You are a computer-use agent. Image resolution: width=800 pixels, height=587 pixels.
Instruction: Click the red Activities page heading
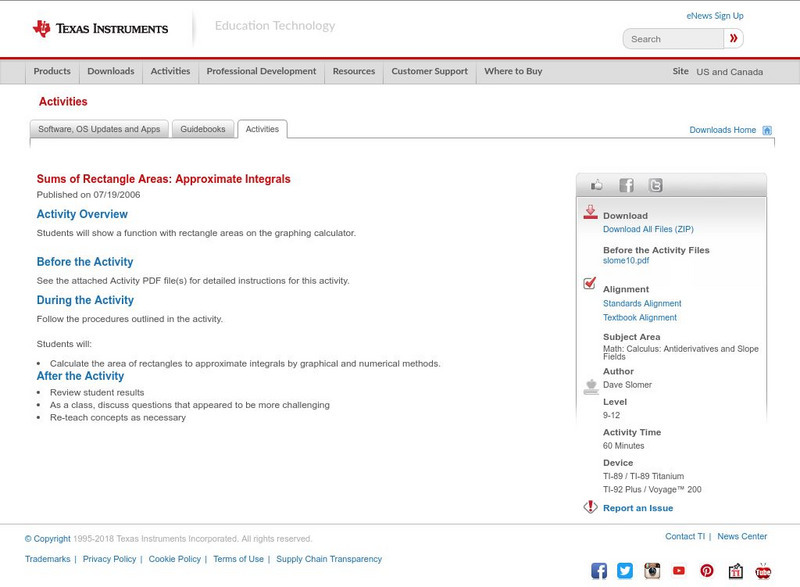pos(63,101)
